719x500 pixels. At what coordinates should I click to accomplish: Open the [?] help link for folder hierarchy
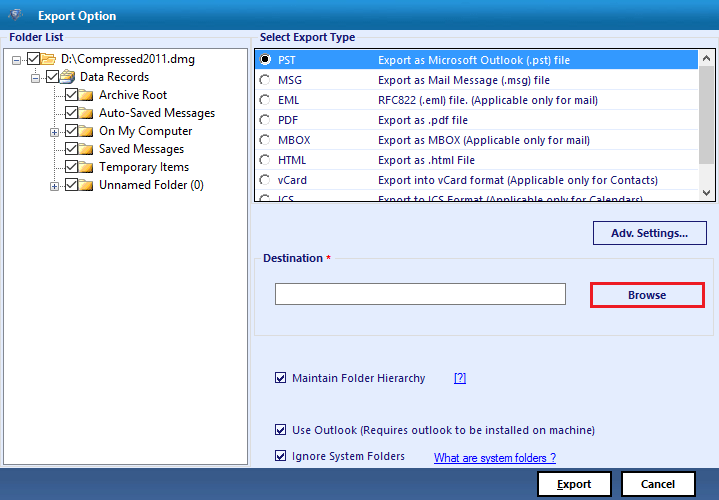click(x=460, y=378)
